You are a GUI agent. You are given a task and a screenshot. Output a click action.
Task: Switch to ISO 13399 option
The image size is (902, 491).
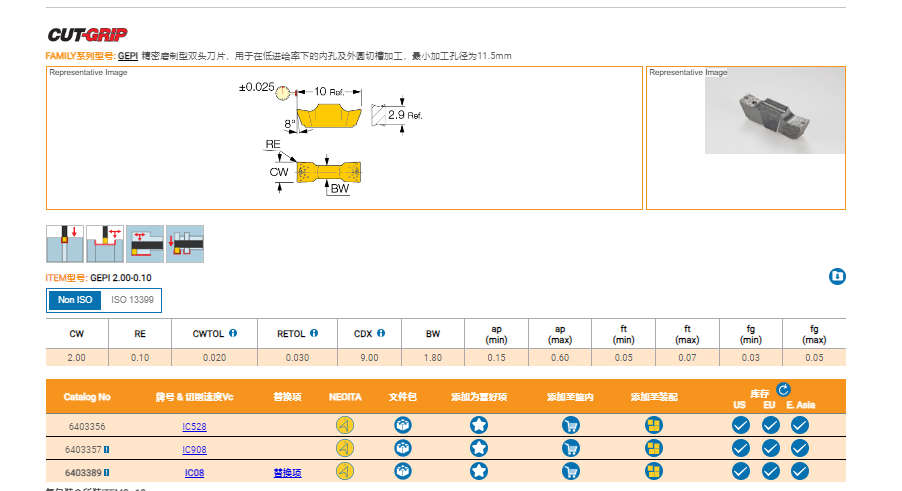pos(132,300)
